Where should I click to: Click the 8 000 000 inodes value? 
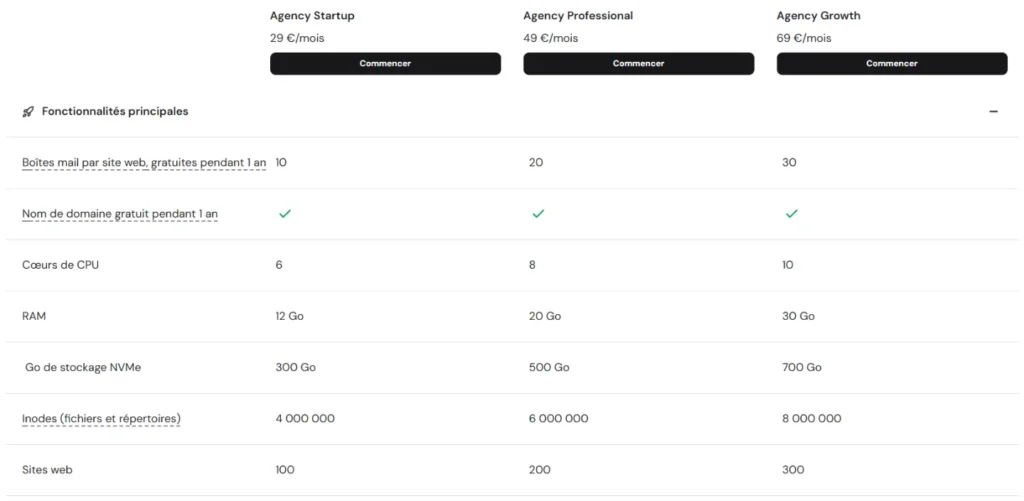[x=812, y=419]
